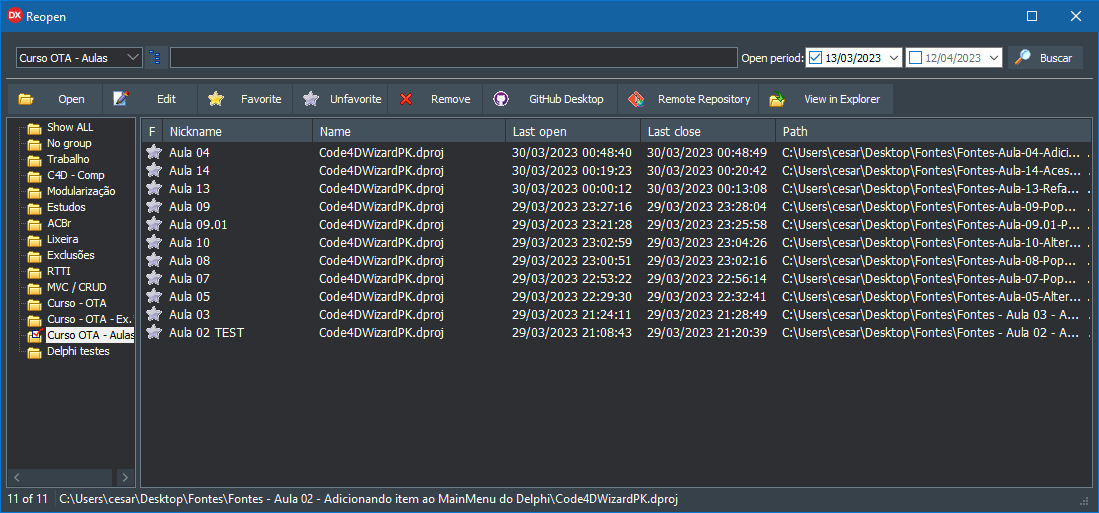Viewport: 1099px width, 513px height.
Task: Click the search text input field
Action: [452, 58]
